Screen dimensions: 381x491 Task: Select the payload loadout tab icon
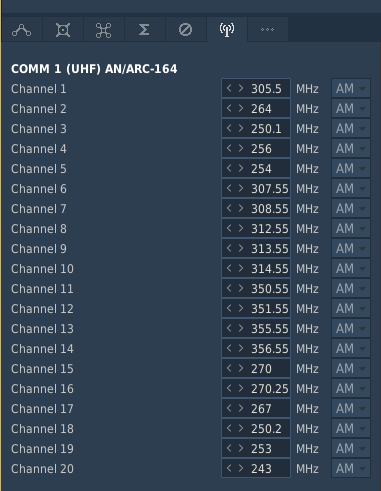[x=63, y=30]
